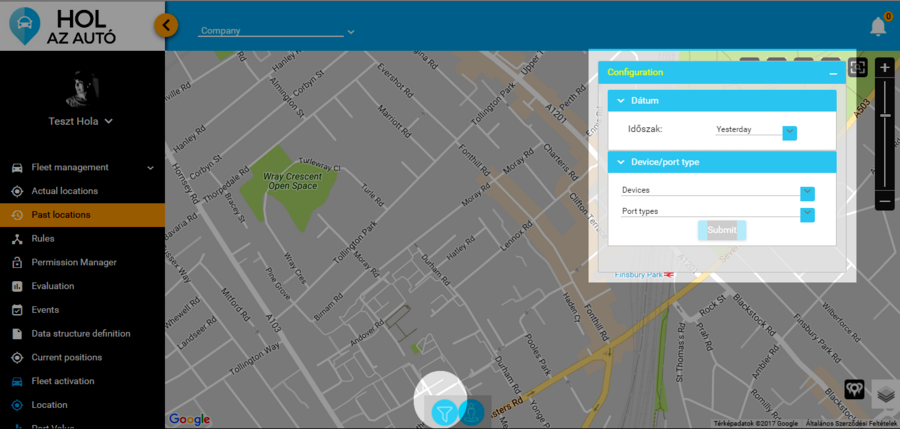The height and width of the screenshot is (429, 900).
Task: Collapse the Device/port type section
Action: pos(621,162)
